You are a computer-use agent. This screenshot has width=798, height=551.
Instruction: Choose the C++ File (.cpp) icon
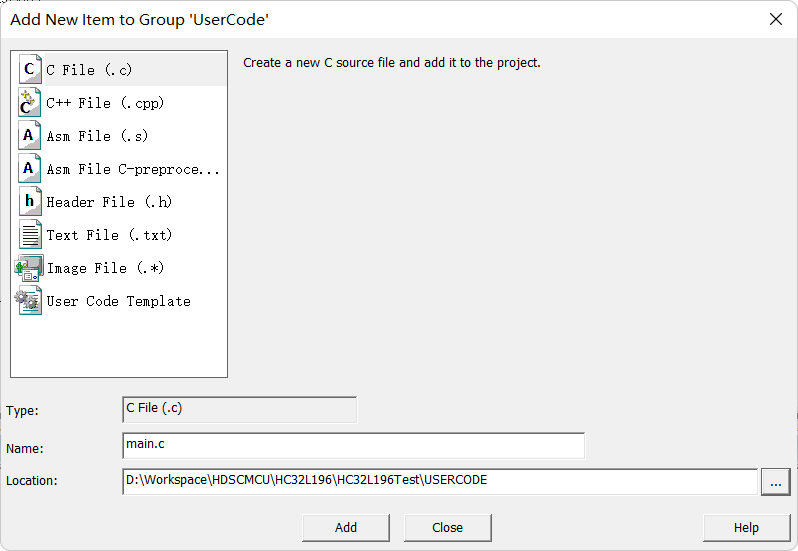(x=30, y=102)
